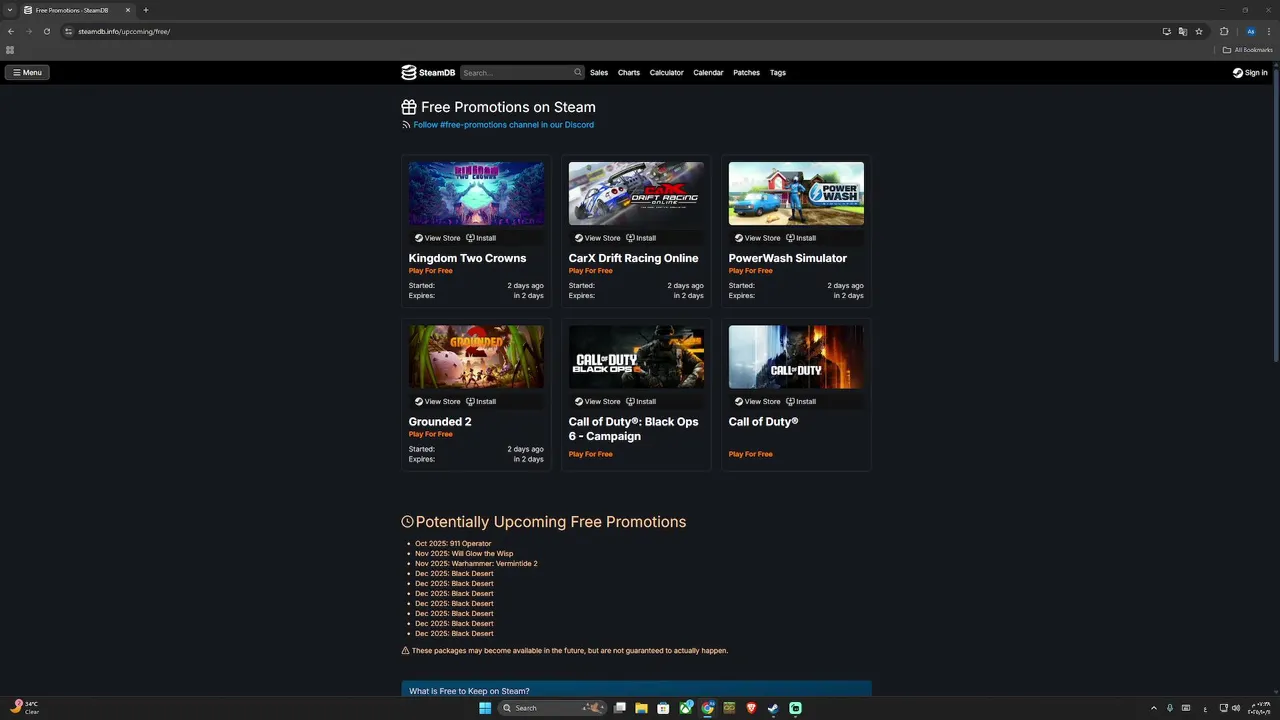Bookmark this page with the star icon
1280x720 pixels.
click(1199, 31)
